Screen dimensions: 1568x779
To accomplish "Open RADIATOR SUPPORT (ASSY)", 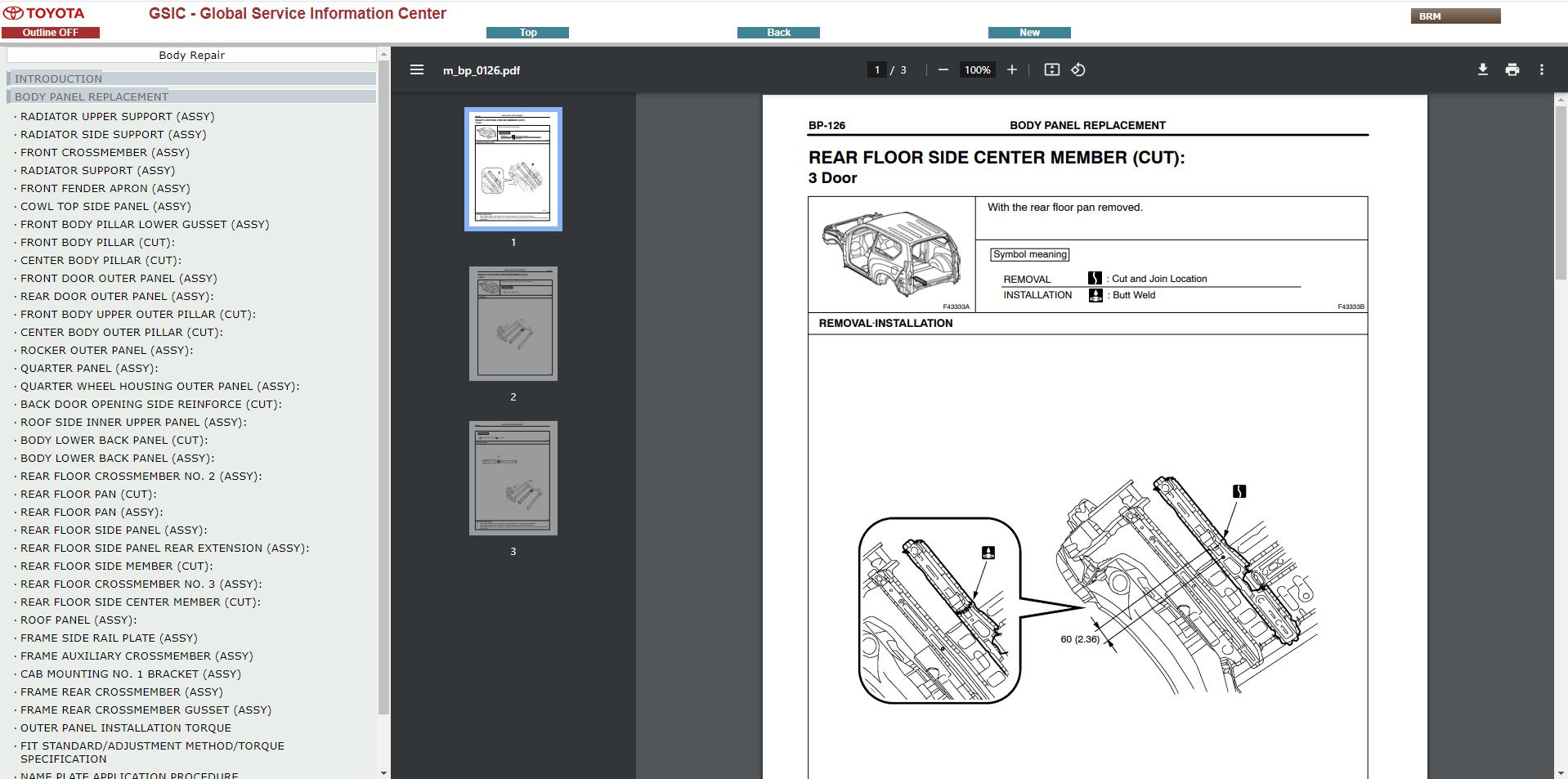I will [97, 170].
